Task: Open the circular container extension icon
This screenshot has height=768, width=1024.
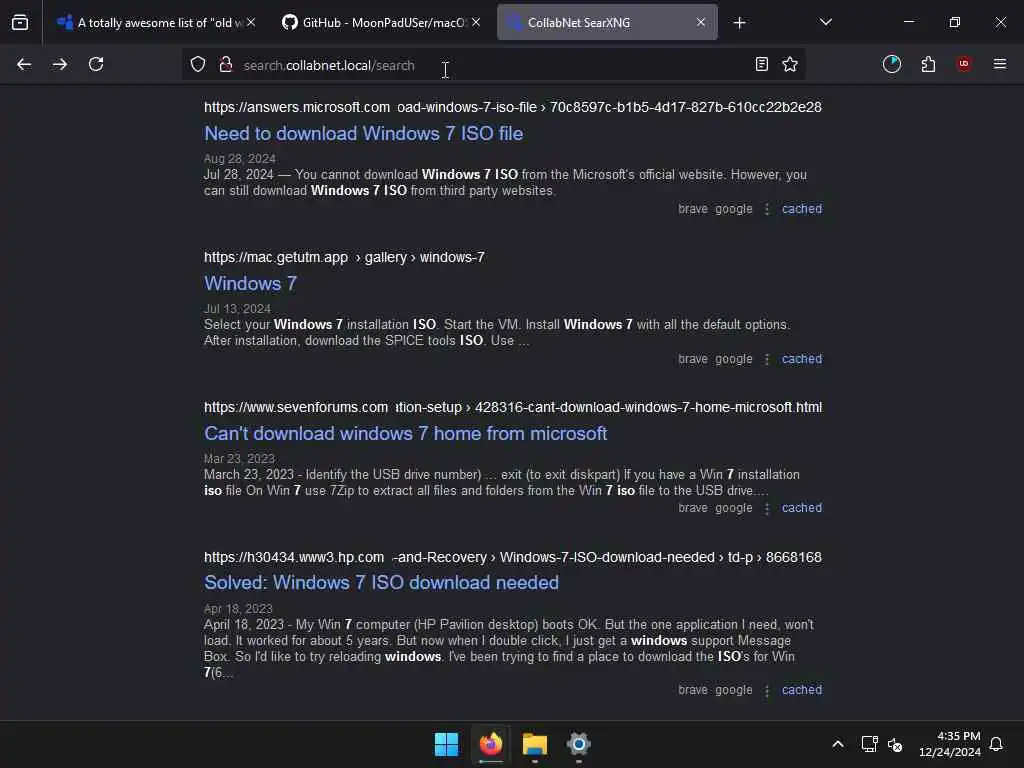Action: (x=892, y=64)
